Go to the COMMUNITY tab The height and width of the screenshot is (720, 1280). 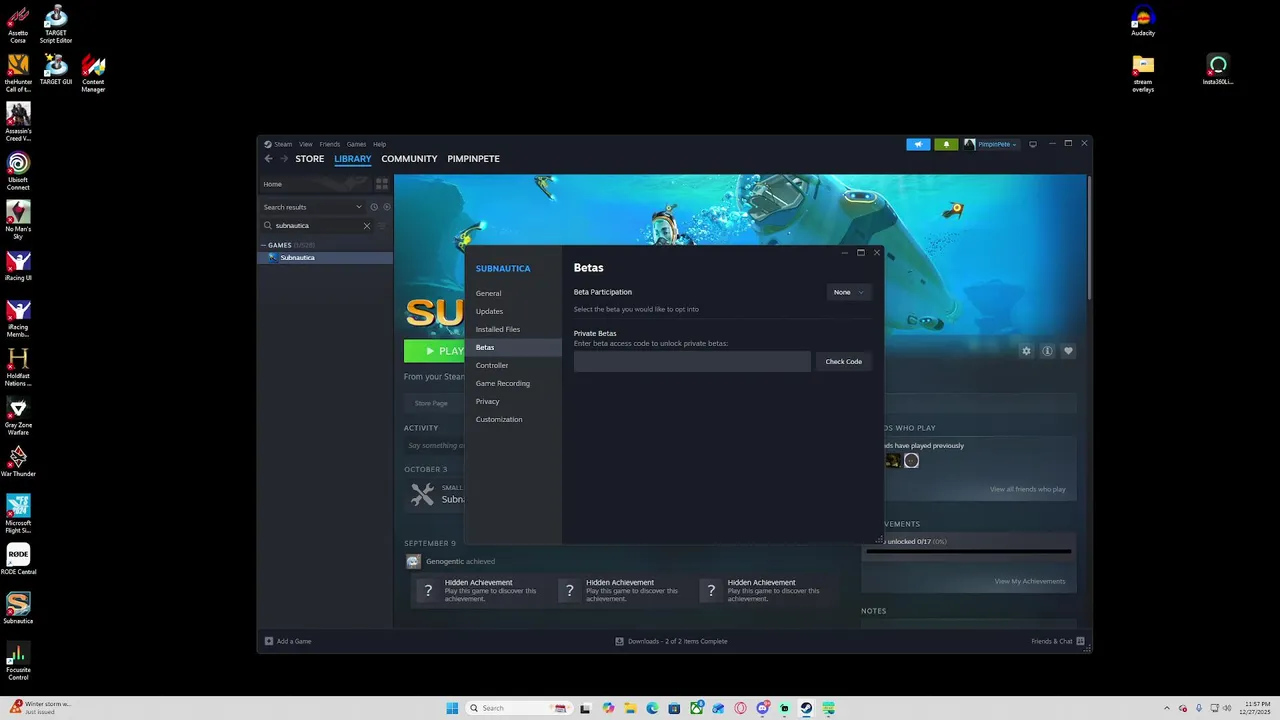[x=409, y=159]
